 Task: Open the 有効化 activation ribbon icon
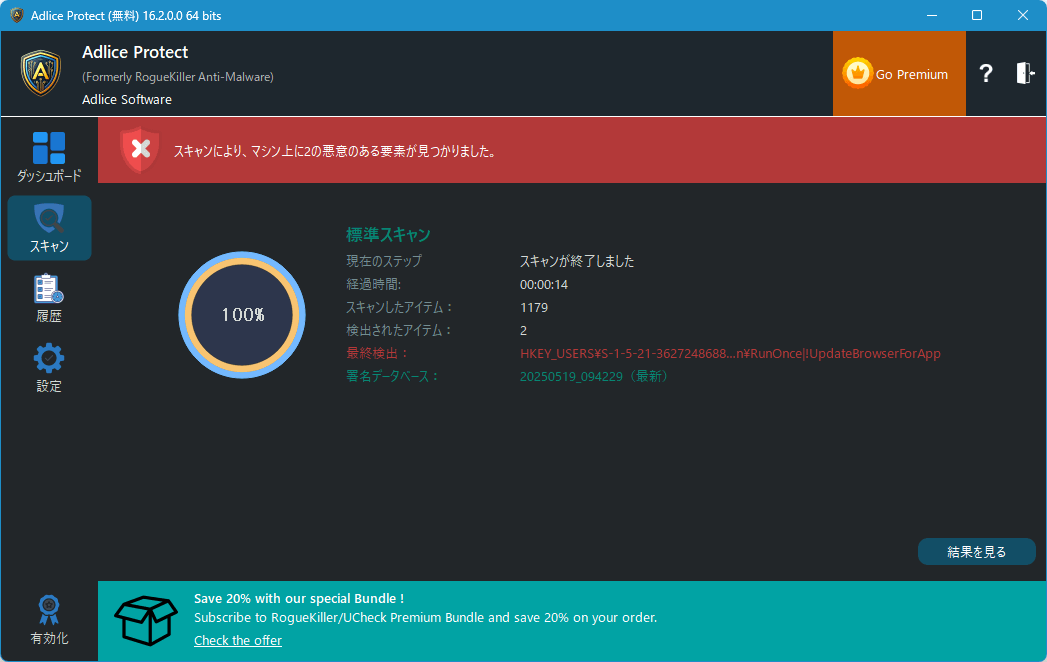pyautogui.click(x=49, y=609)
